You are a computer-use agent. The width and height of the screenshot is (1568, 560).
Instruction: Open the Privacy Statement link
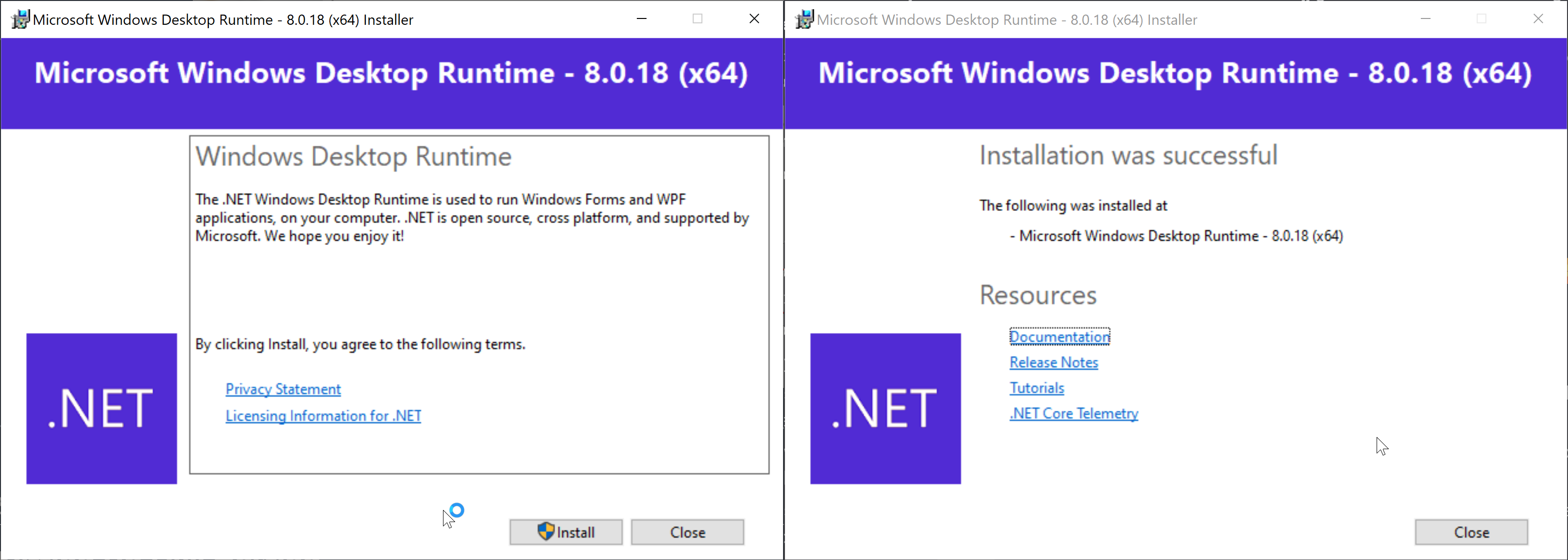tap(283, 389)
